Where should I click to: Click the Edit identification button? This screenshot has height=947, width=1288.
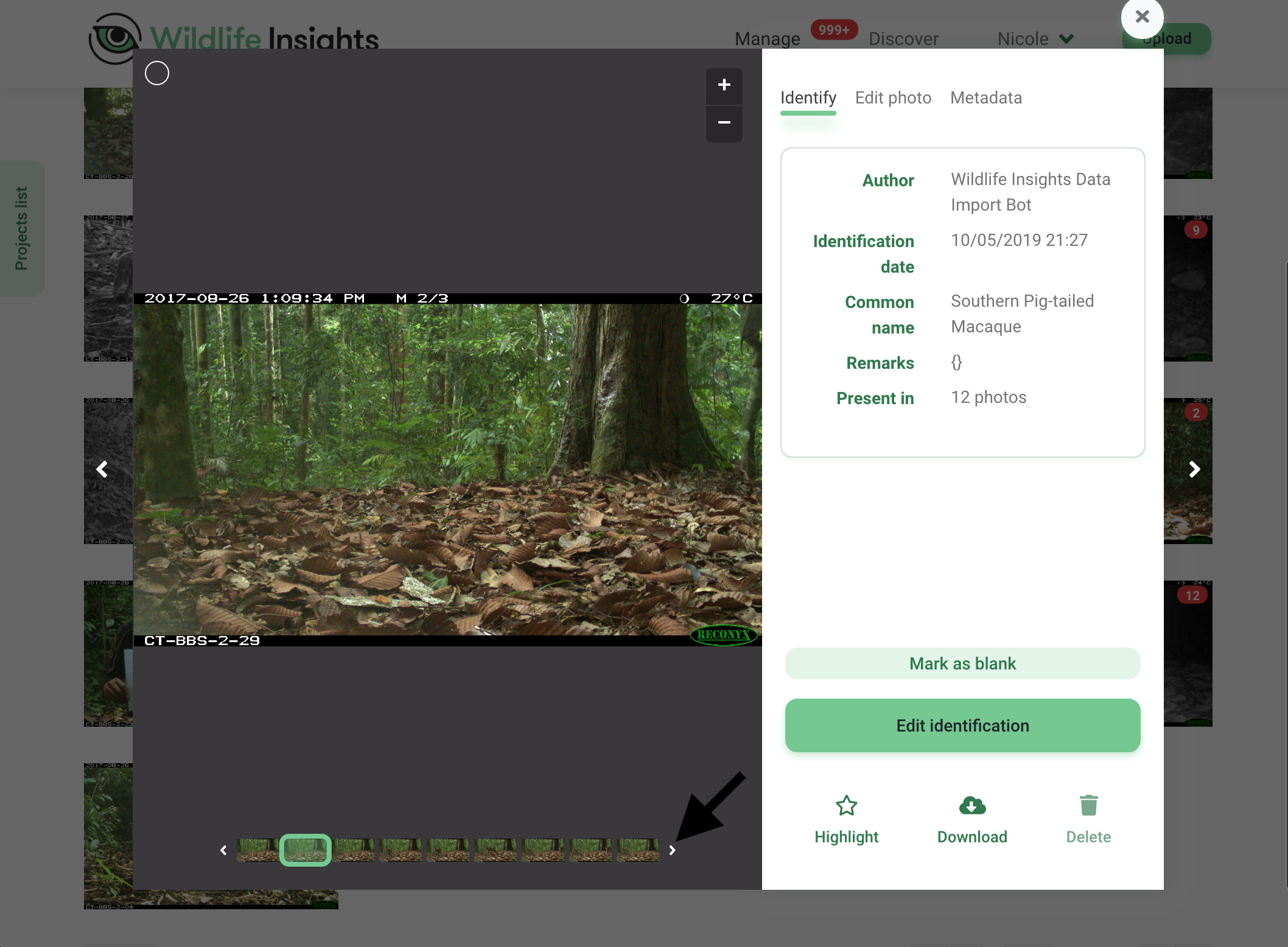click(962, 725)
